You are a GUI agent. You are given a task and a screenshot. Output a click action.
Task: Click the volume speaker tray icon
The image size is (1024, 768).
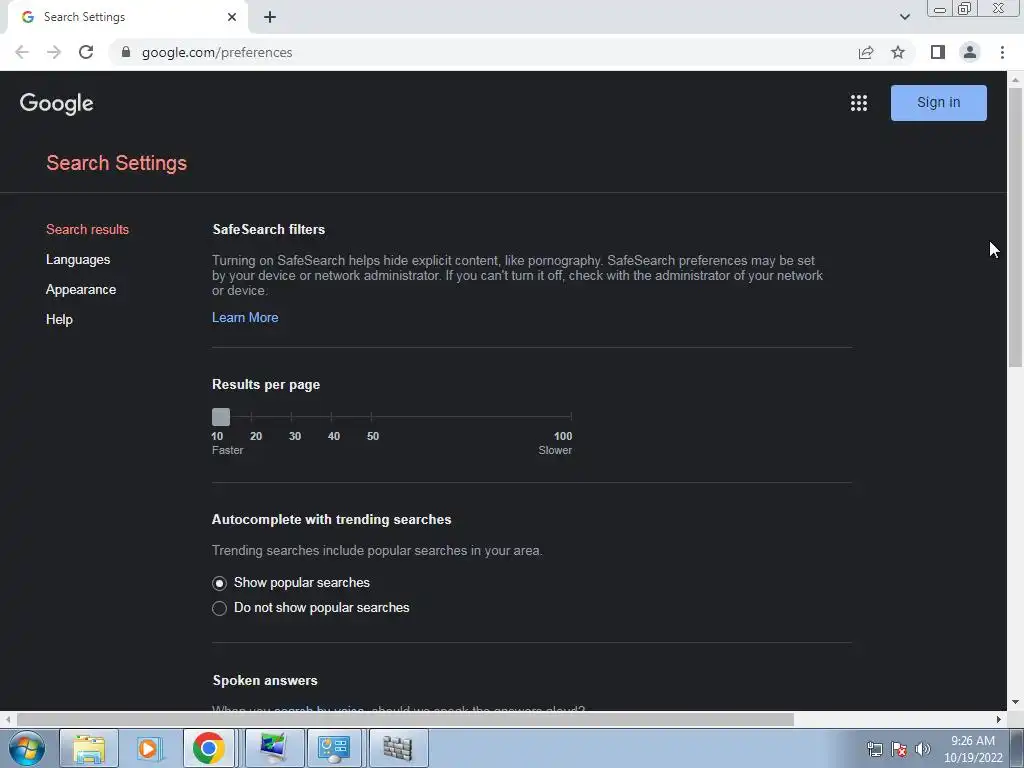pyautogui.click(x=922, y=749)
